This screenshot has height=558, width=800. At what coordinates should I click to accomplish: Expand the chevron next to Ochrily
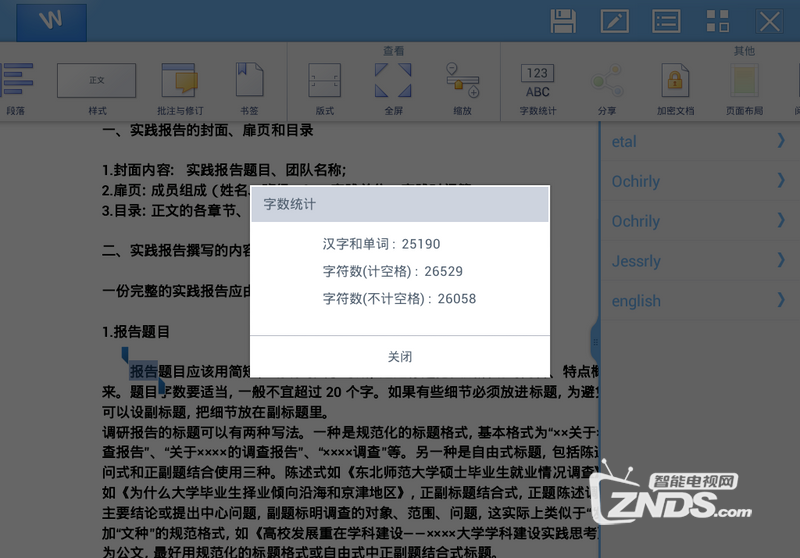tap(781, 220)
